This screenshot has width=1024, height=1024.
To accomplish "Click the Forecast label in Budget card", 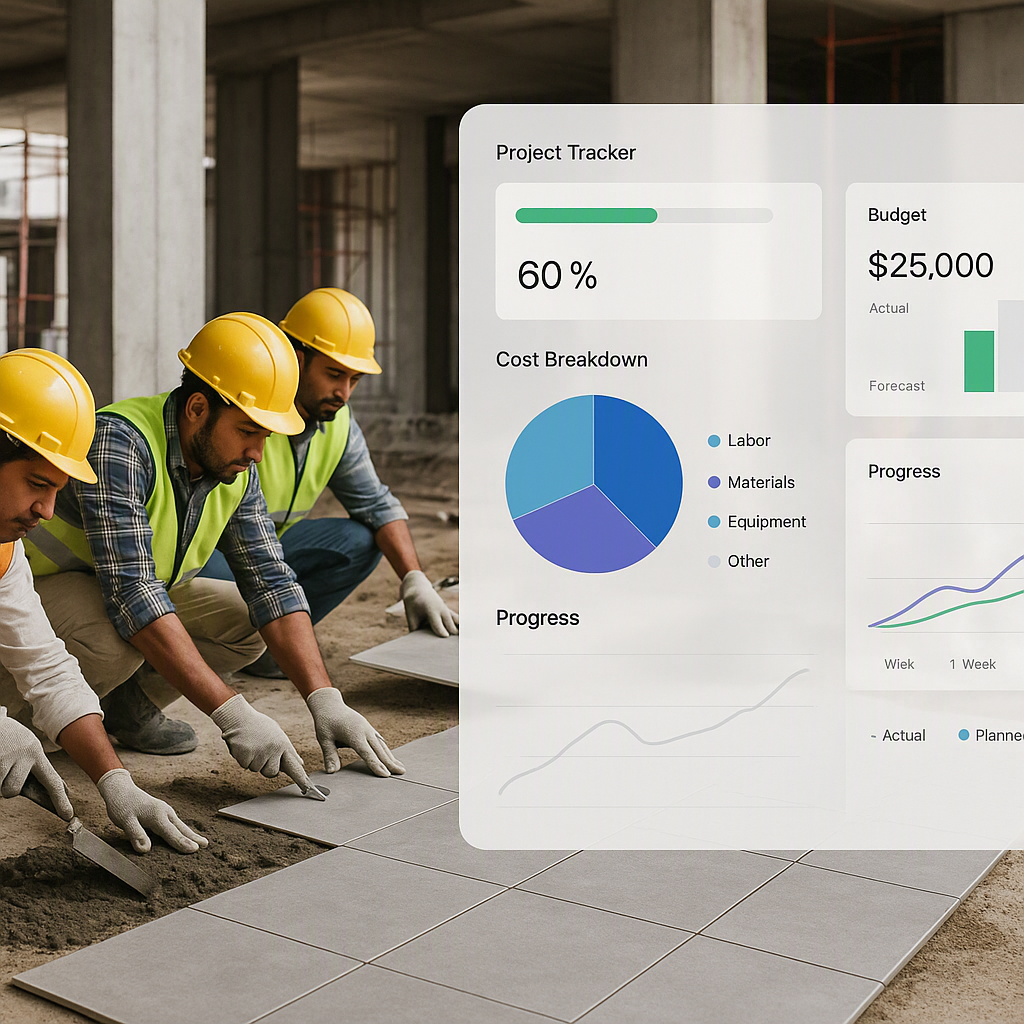I will (897, 386).
